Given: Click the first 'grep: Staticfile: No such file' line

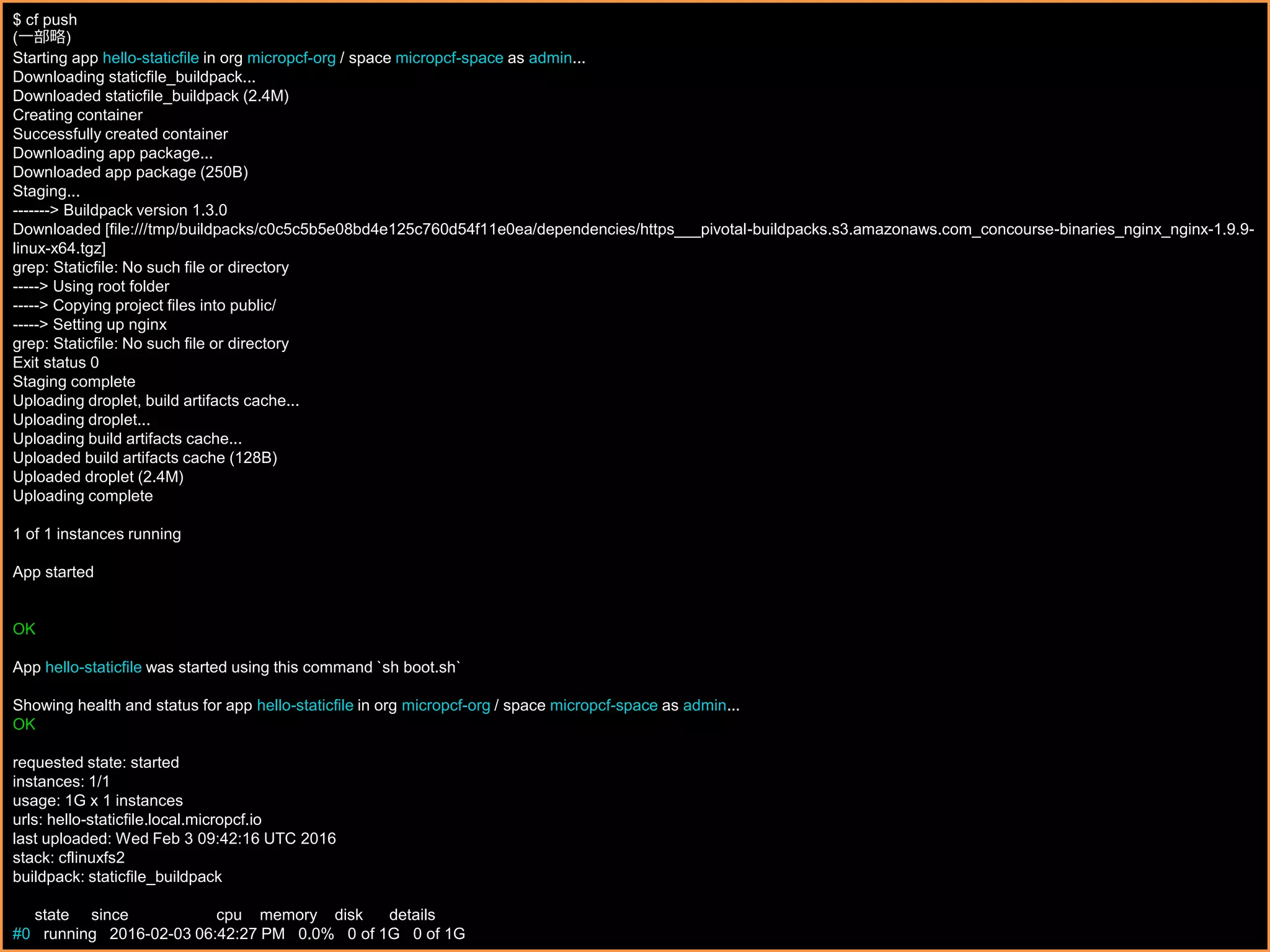Looking at the screenshot, I should tap(151, 268).
